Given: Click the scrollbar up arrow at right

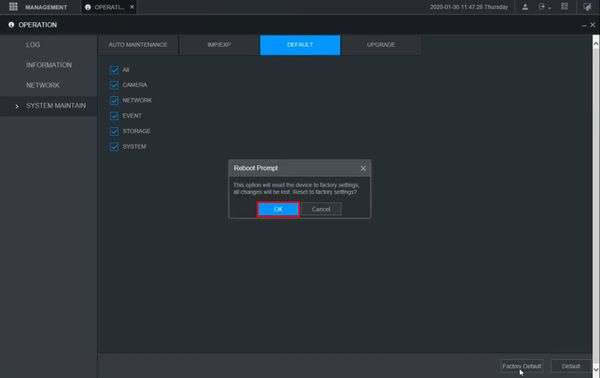Looking at the screenshot, I should [596, 44].
